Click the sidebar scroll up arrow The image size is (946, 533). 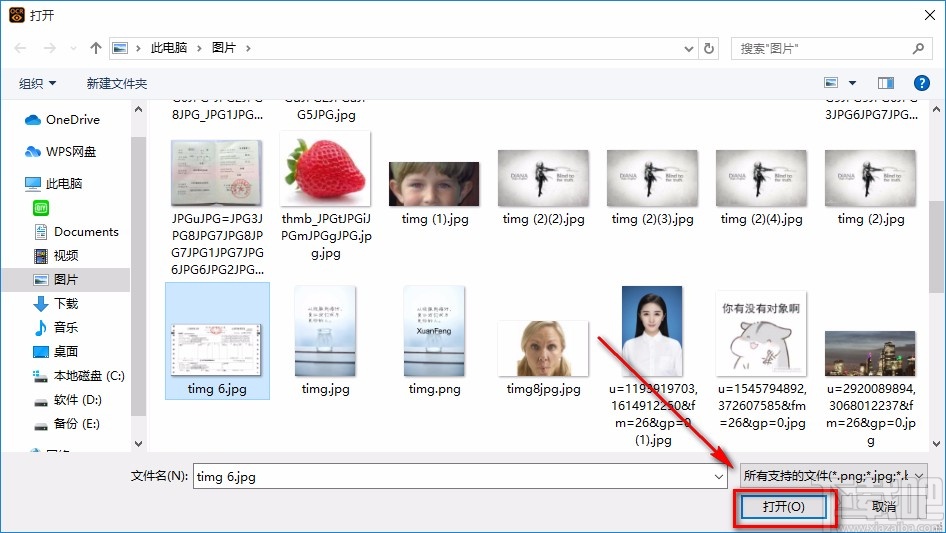coord(138,109)
